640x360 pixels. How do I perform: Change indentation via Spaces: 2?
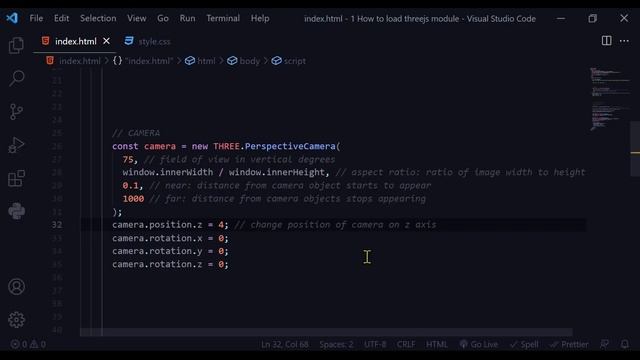coord(336,344)
